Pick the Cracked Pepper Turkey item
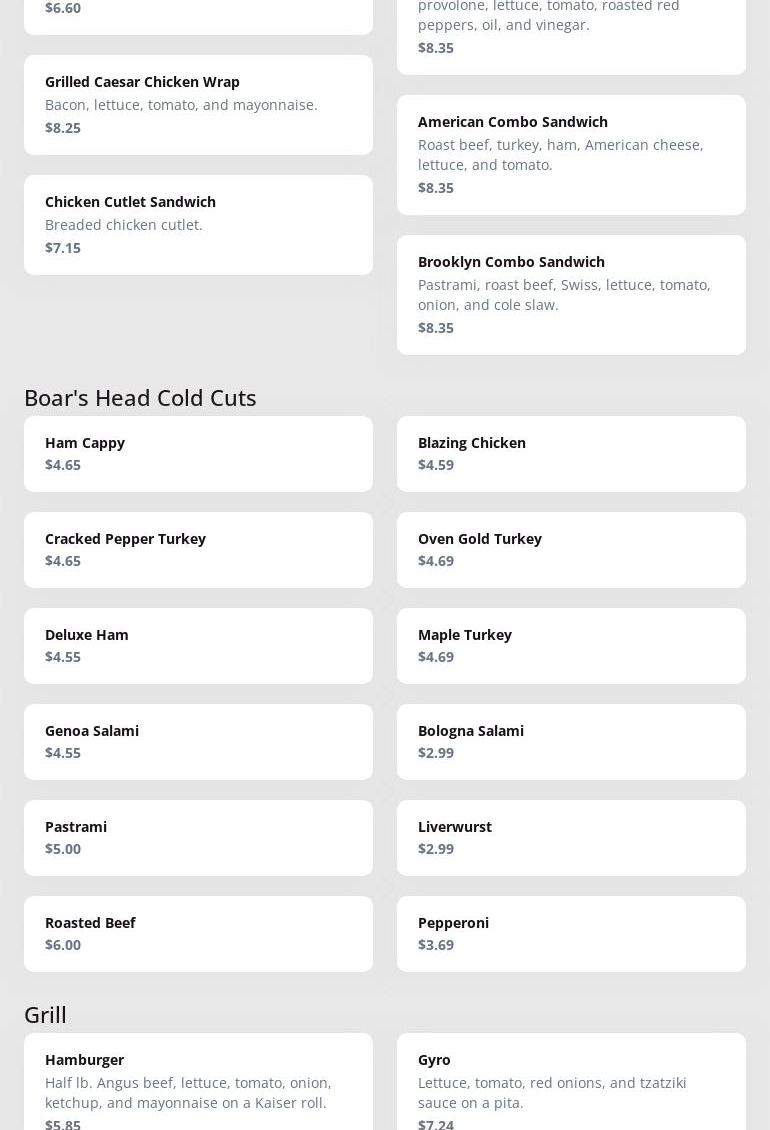This screenshot has height=1130, width=770. pos(198,549)
